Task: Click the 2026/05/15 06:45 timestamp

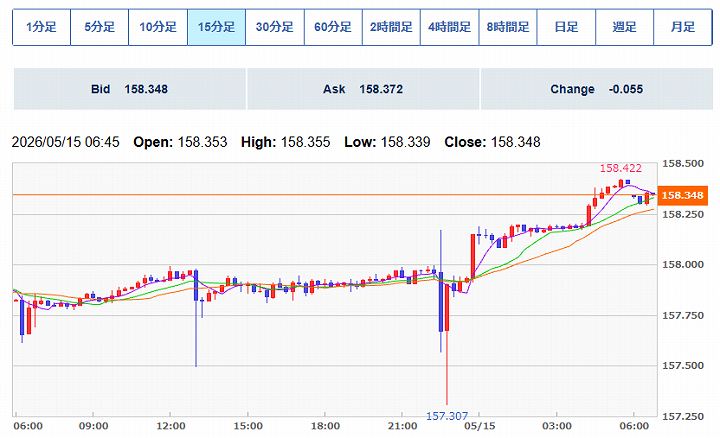Action: (x=65, y=142)
